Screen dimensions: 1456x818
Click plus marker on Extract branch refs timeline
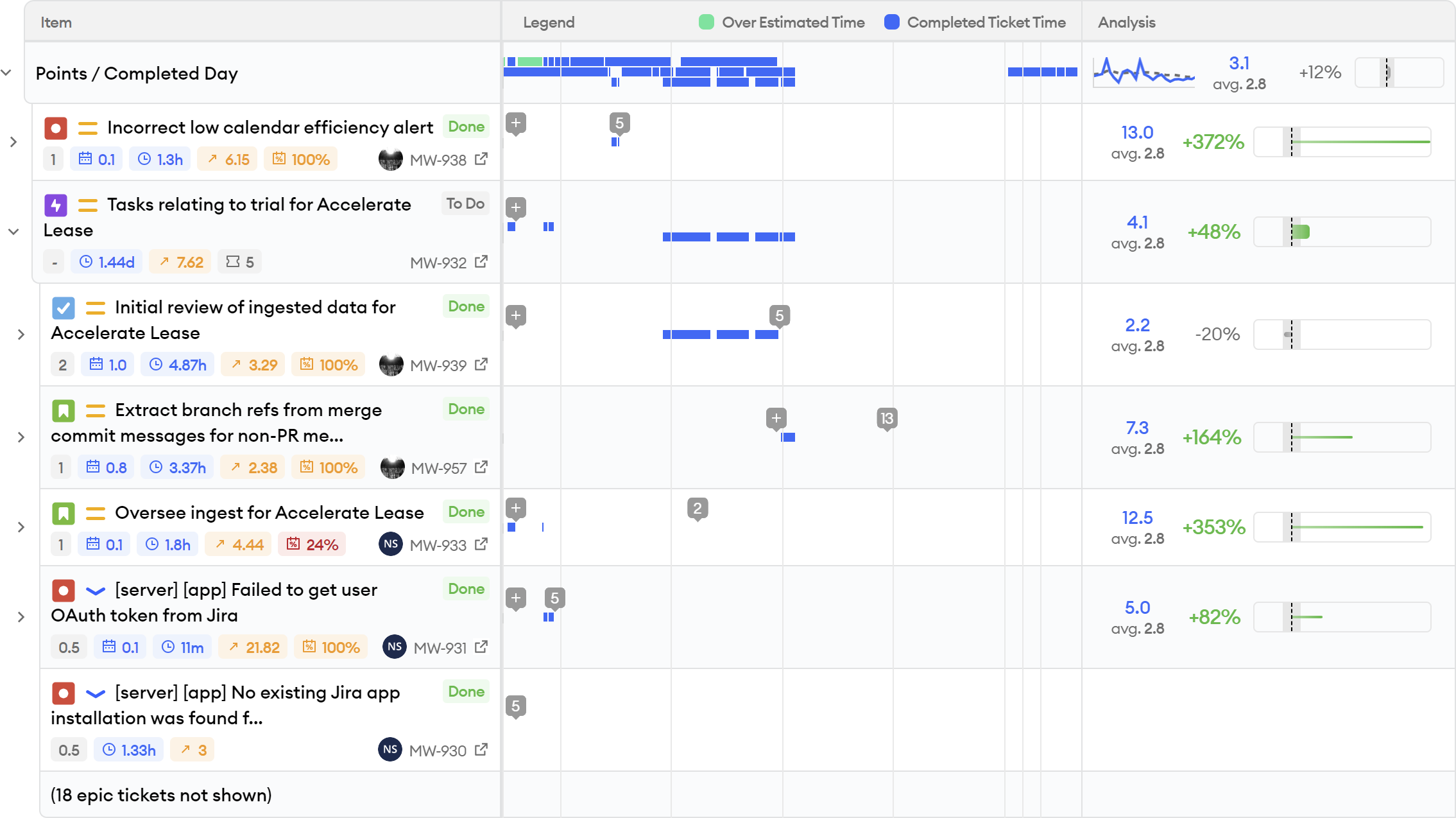(x=776, y=419)
